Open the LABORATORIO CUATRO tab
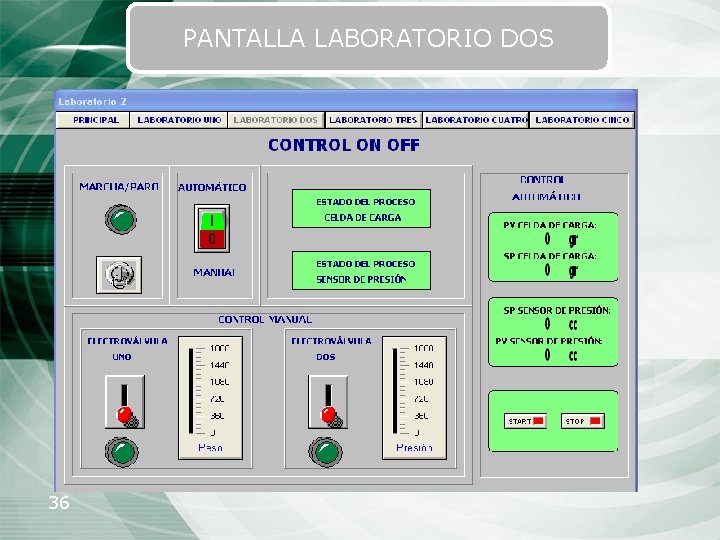The height and width of the screenshot is (540, 720). pyautogui.click(x=476, y=120)
